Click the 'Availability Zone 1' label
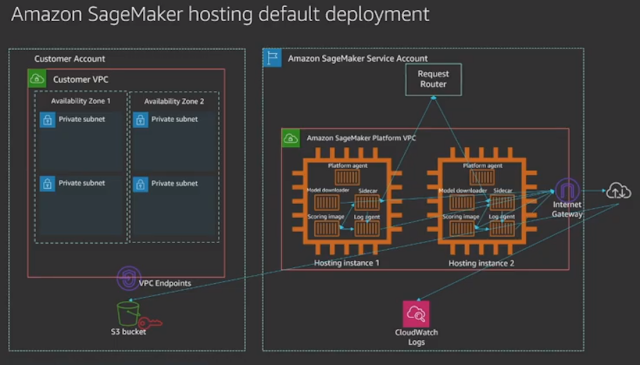Viewport: 640px width, 365px height. tap(80, 101)
